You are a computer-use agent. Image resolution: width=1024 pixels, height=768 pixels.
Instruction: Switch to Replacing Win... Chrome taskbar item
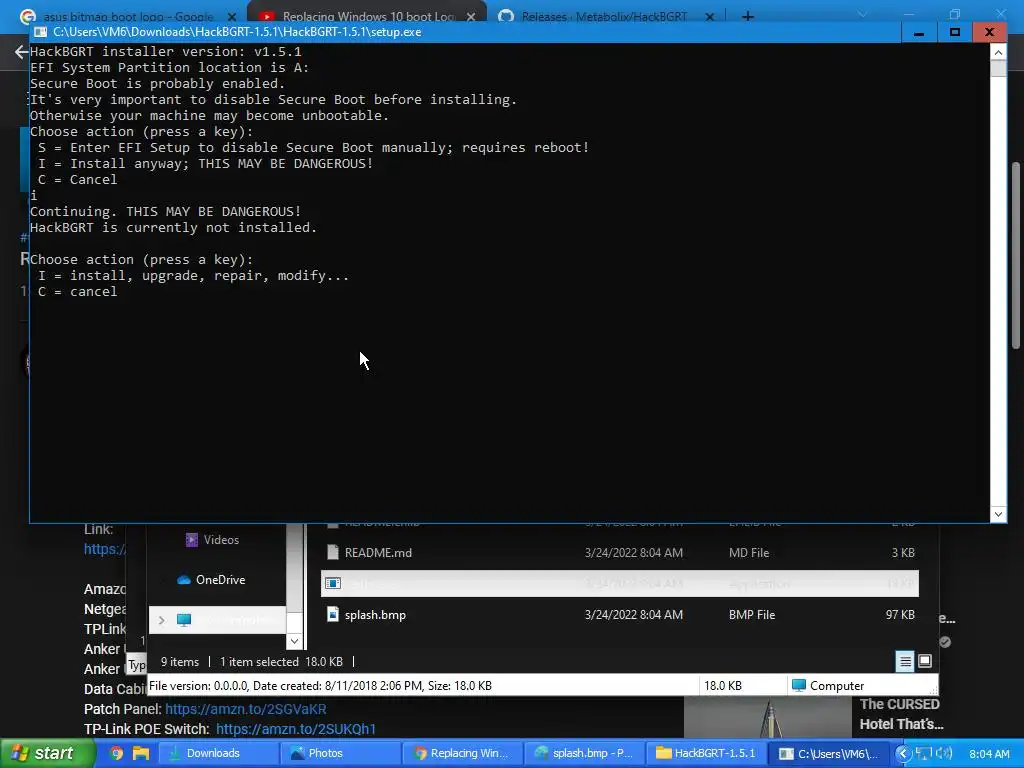(461, 753)
